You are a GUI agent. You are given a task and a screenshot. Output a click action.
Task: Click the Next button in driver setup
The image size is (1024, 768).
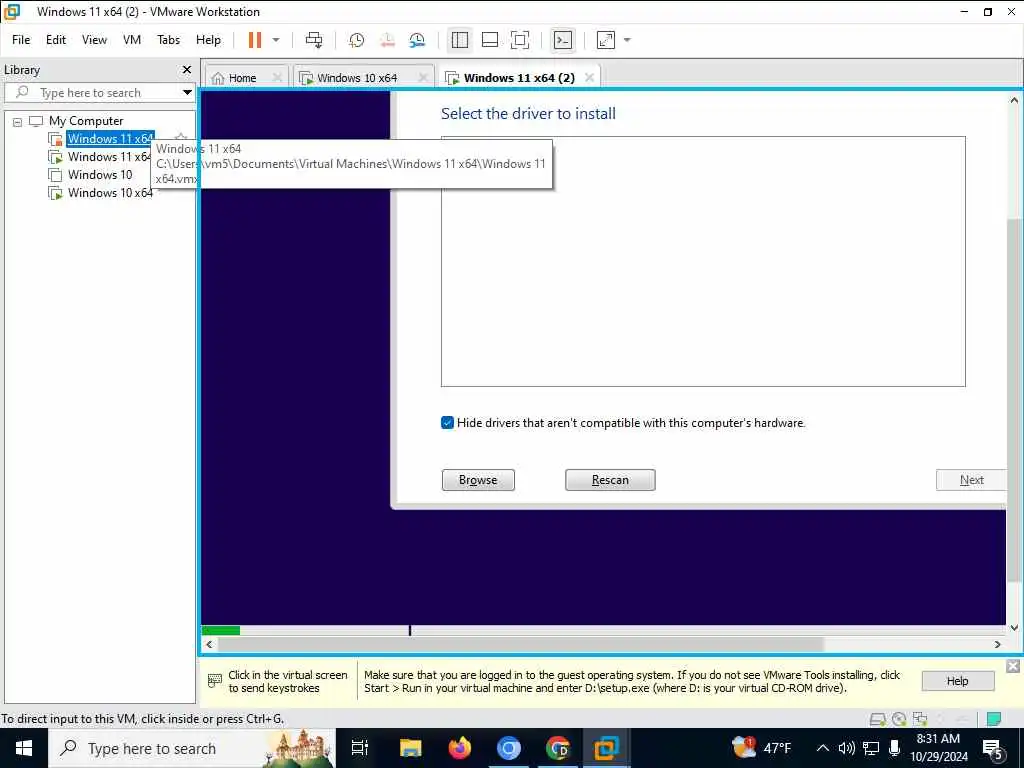point(971,480)
